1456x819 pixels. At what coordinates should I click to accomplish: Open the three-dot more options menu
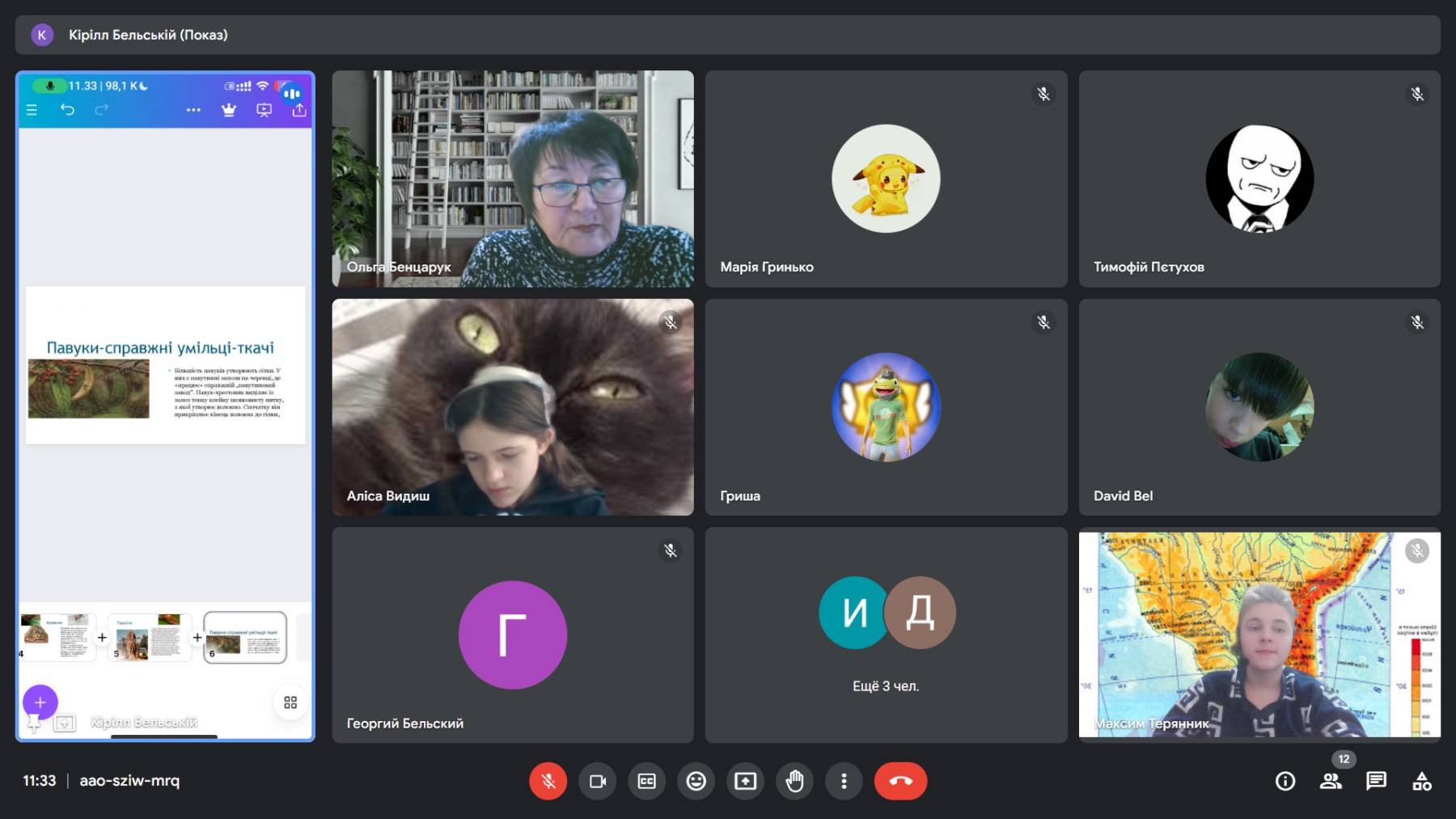[x=844, y=781]
